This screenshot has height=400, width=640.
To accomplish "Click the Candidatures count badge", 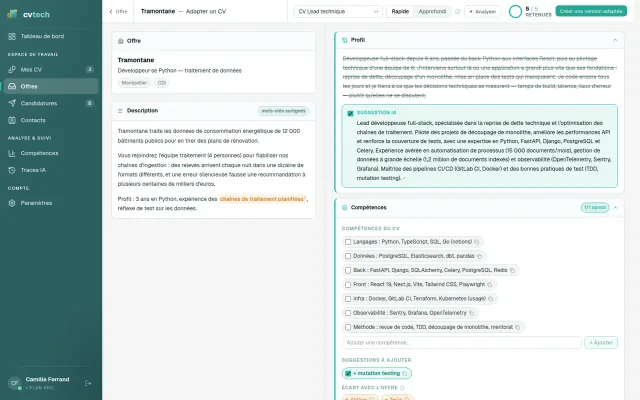I will pos(89,103).
